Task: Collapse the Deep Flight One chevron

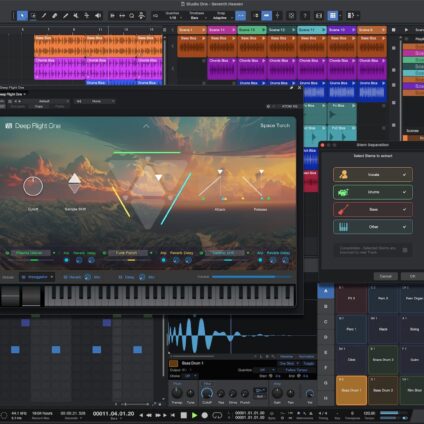Action: click(x=146, y=126)
